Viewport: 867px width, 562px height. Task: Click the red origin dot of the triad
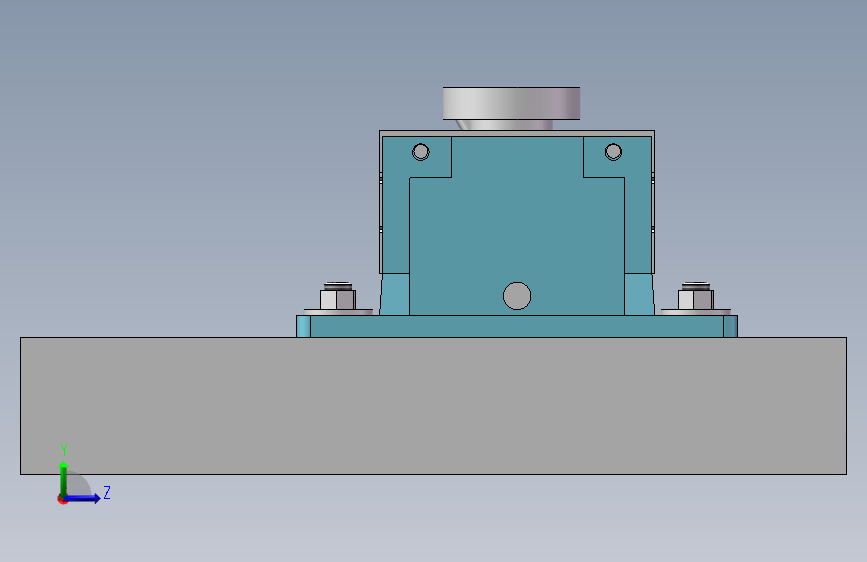point(62,499)
